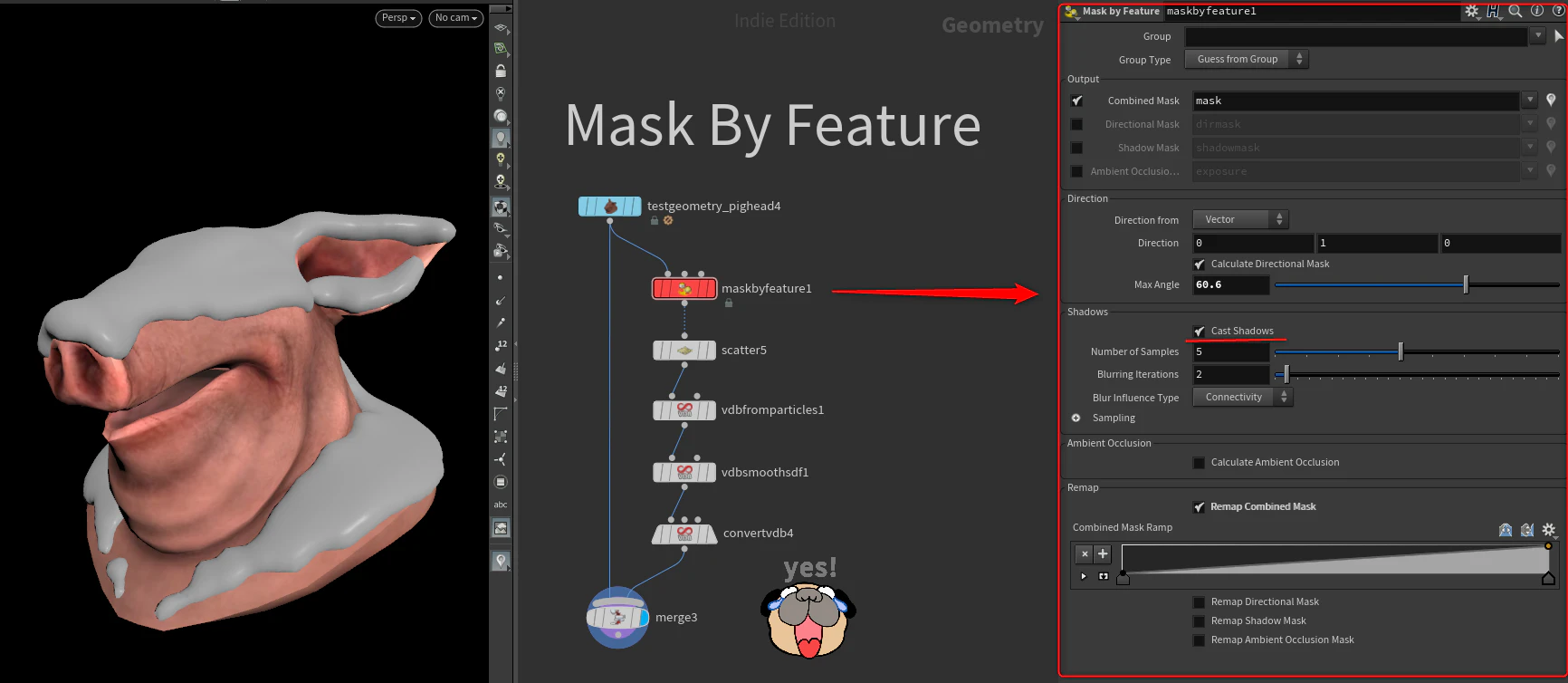Toggle Remap Combined Mask checkbox
The width and height of the screenshot is (1568, 683).
pyautogui.click(x=1200, y=506)
